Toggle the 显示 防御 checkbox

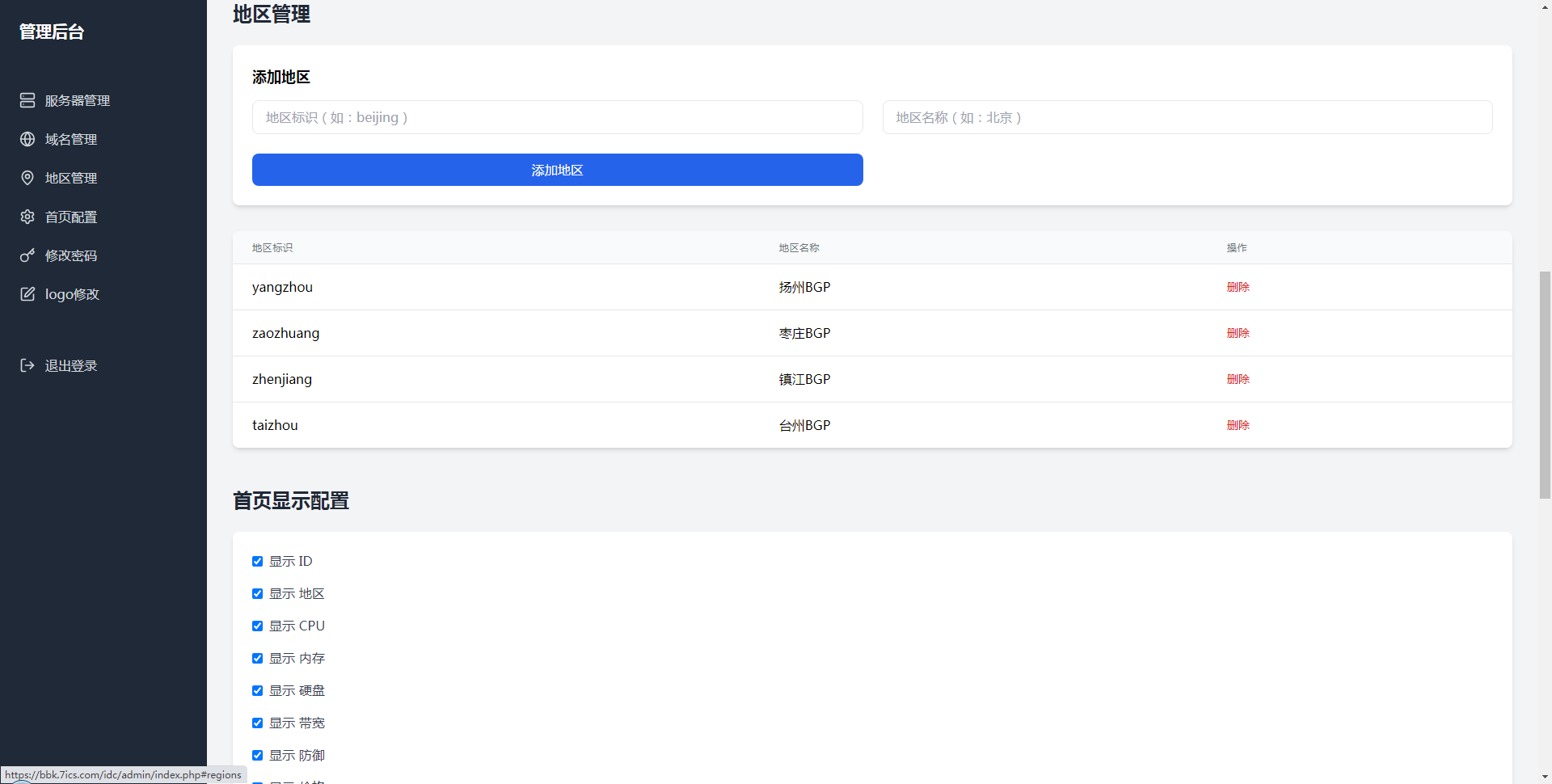pyautogui.click(x=257, y=755)
